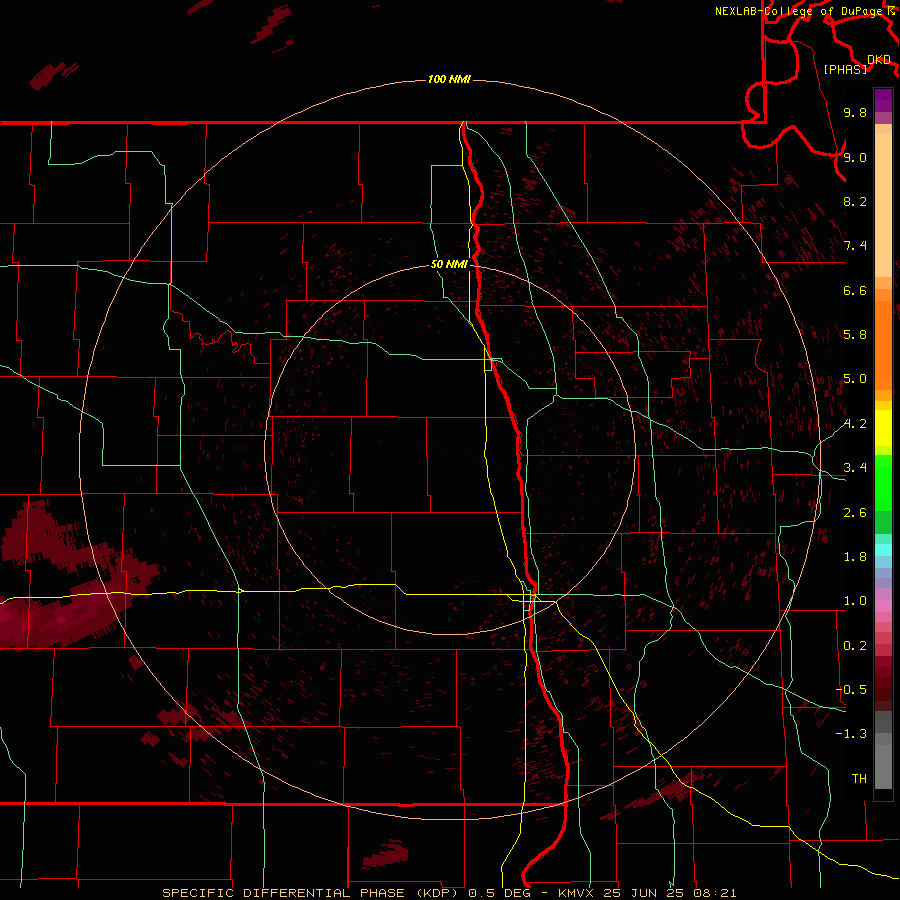Click the 1.8 scale value

tap(855, 557)
